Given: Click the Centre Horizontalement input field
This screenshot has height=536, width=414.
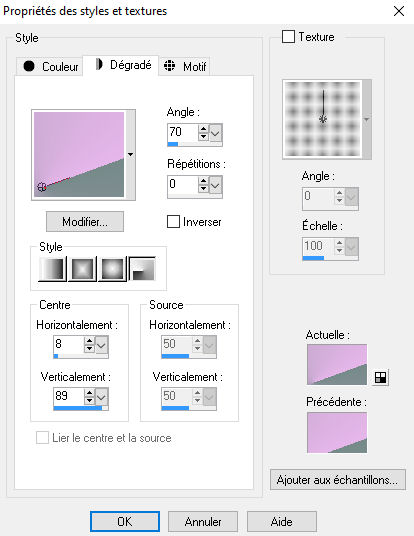Looking at the screenshot, I should click(x=68, y=344).
